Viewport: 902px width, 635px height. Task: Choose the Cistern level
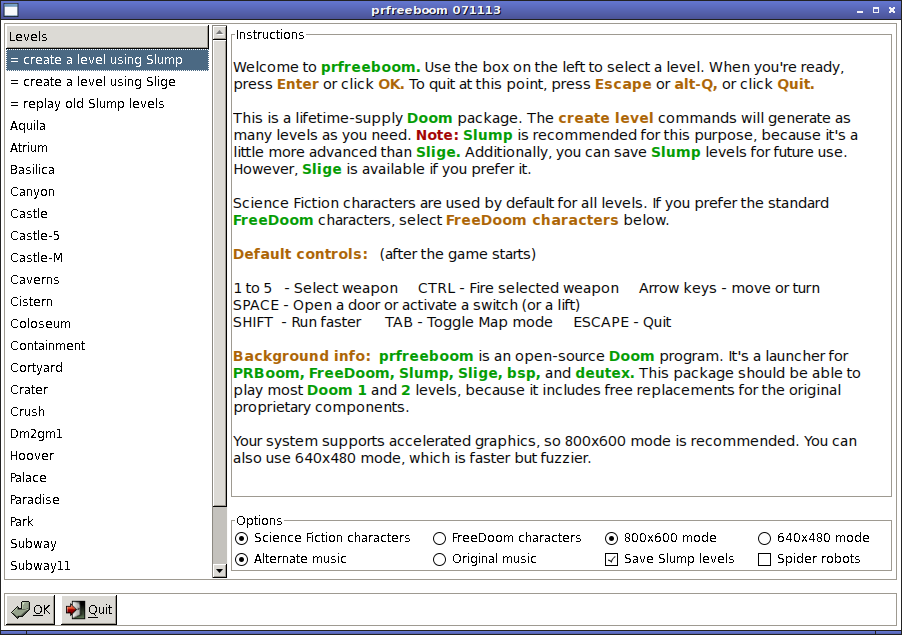point(108,301)
